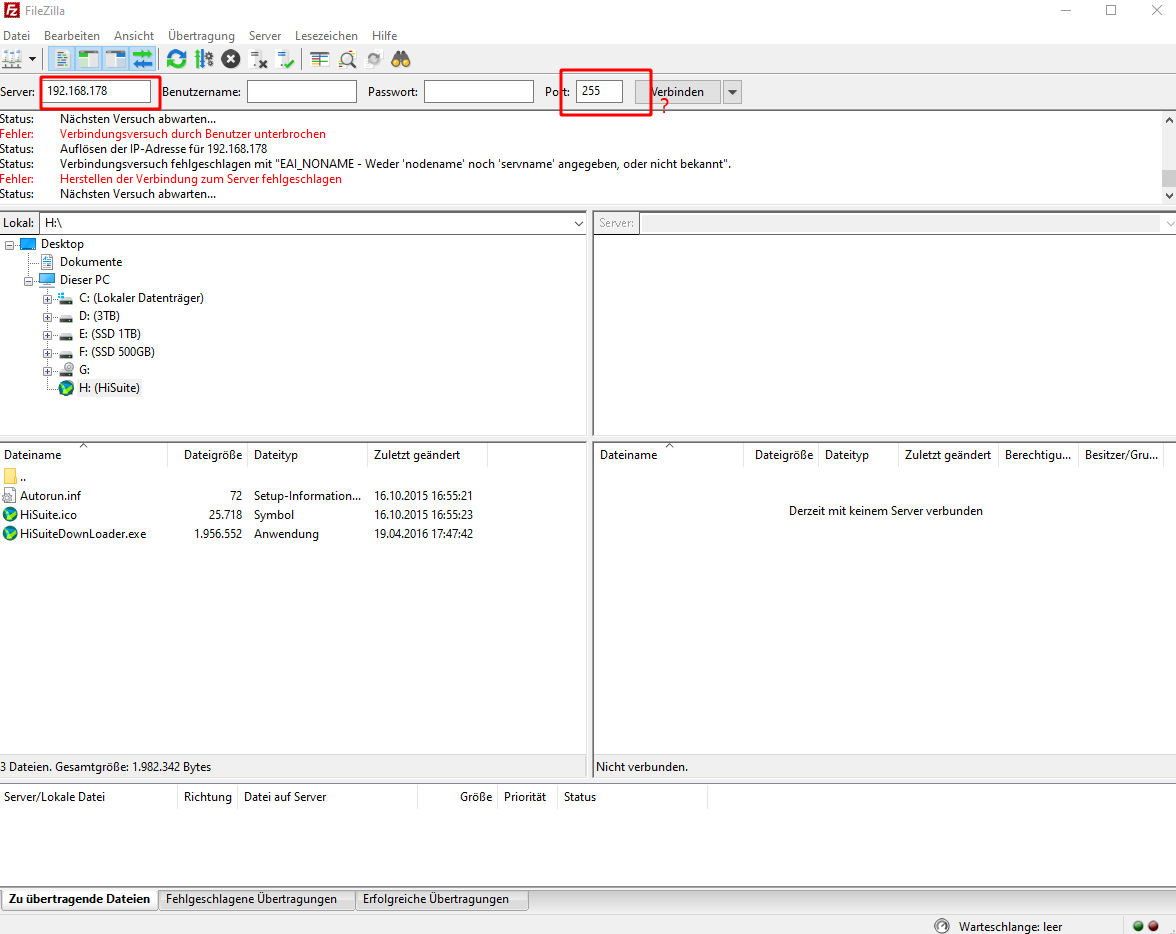This screenshot has height=934, width=1176.
Task: Toggle local directory tree display
Action: [x=88, y=59]
